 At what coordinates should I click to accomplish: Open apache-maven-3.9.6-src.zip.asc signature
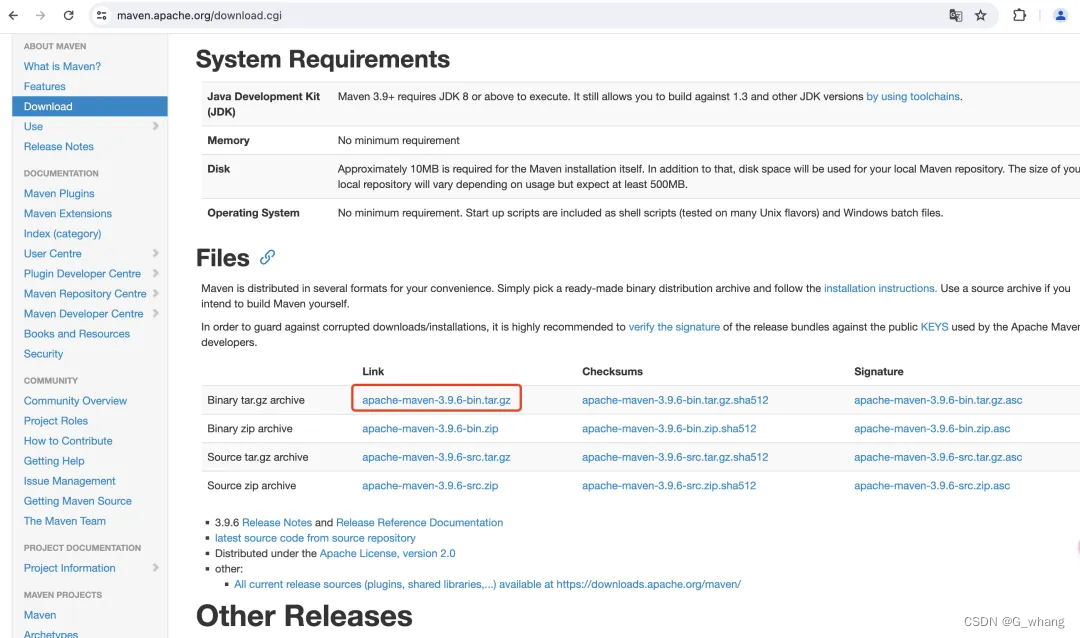pos(932,485)
